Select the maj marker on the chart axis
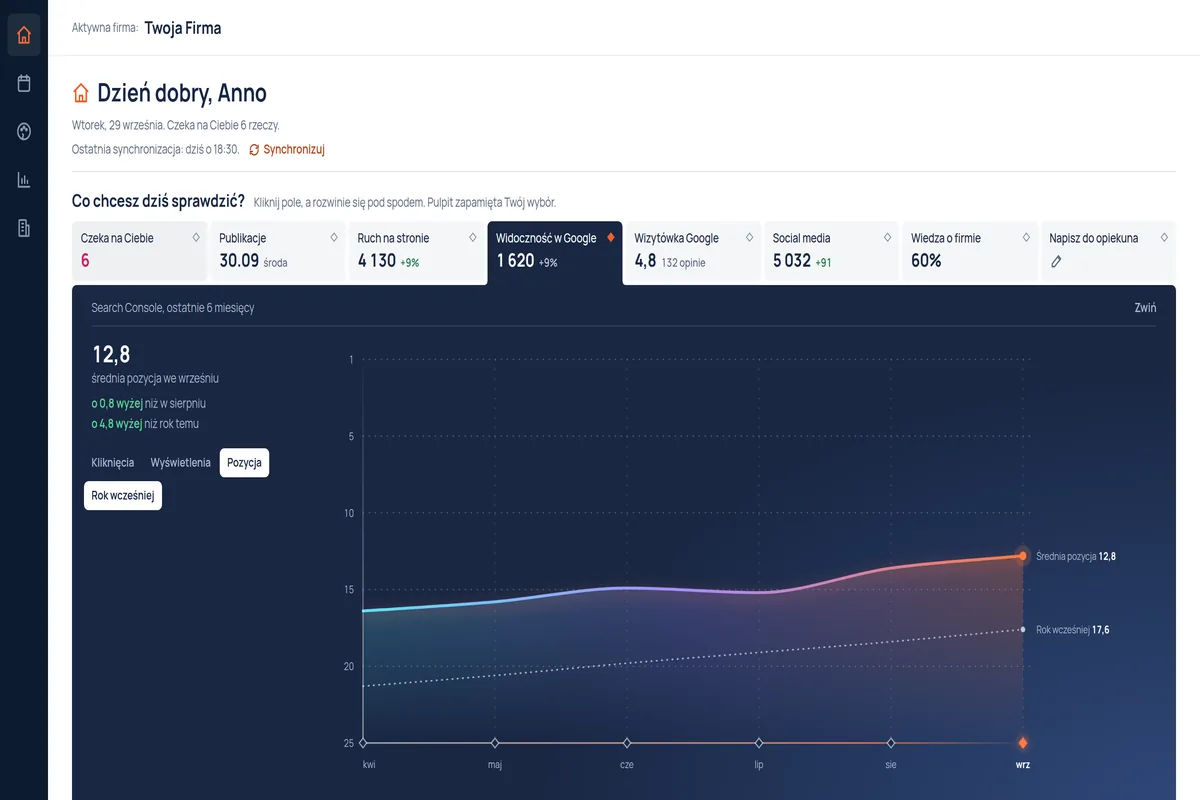The width and height of the screenshot is (1200, 800). (495, 743)
